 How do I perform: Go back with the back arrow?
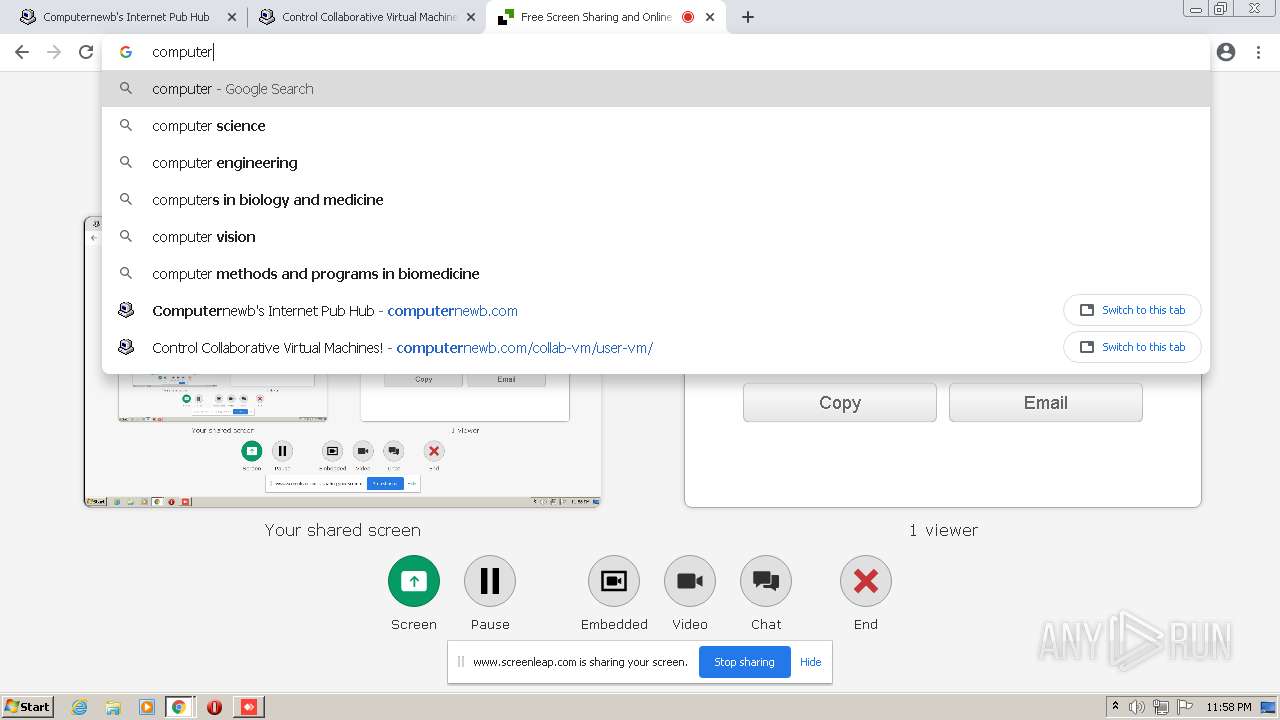22,52
